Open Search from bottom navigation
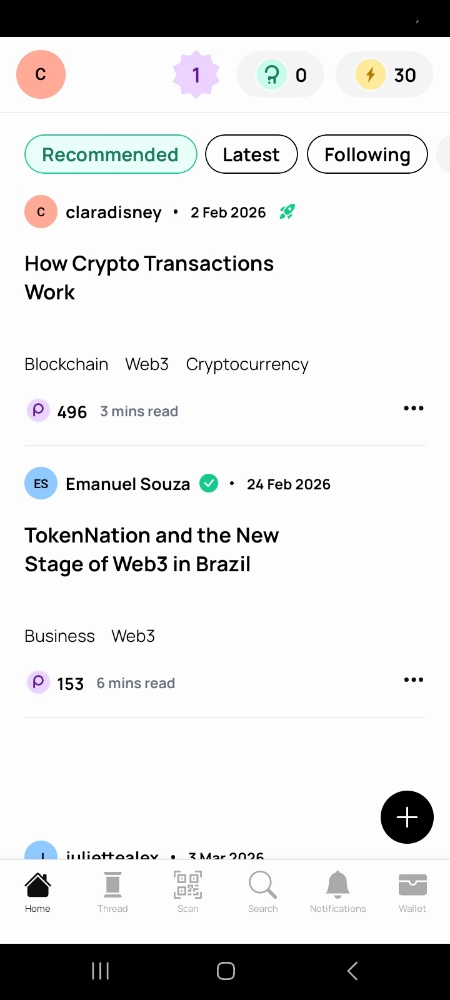This screenshot has width=450, height=1000. (263, 885)
